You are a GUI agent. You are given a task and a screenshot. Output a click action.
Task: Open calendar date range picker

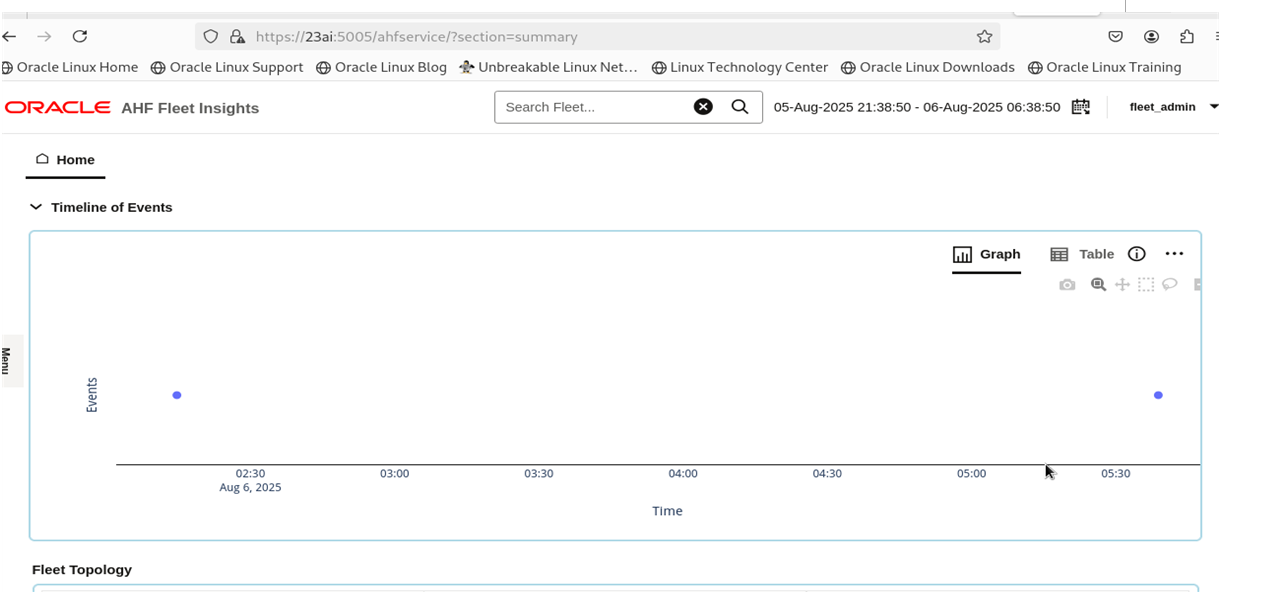coord(1080,107)
